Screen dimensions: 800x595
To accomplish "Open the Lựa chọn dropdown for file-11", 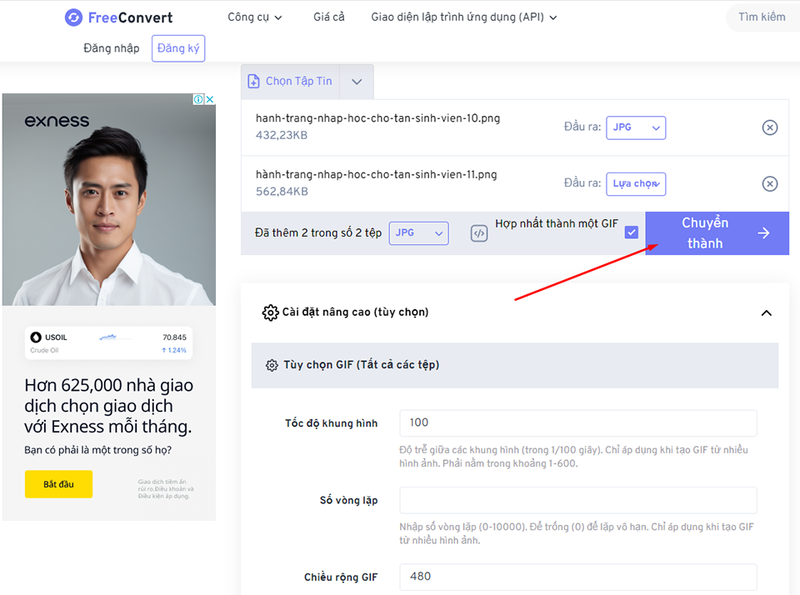I will tap(636, 183).
